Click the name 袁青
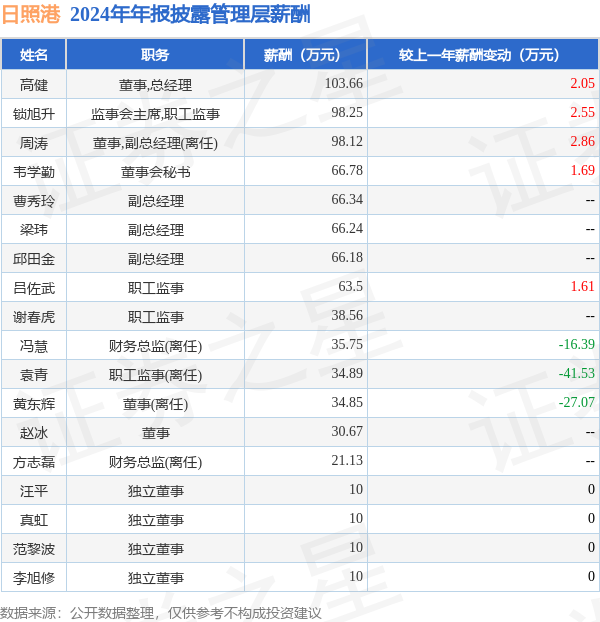 click(34, 375)
